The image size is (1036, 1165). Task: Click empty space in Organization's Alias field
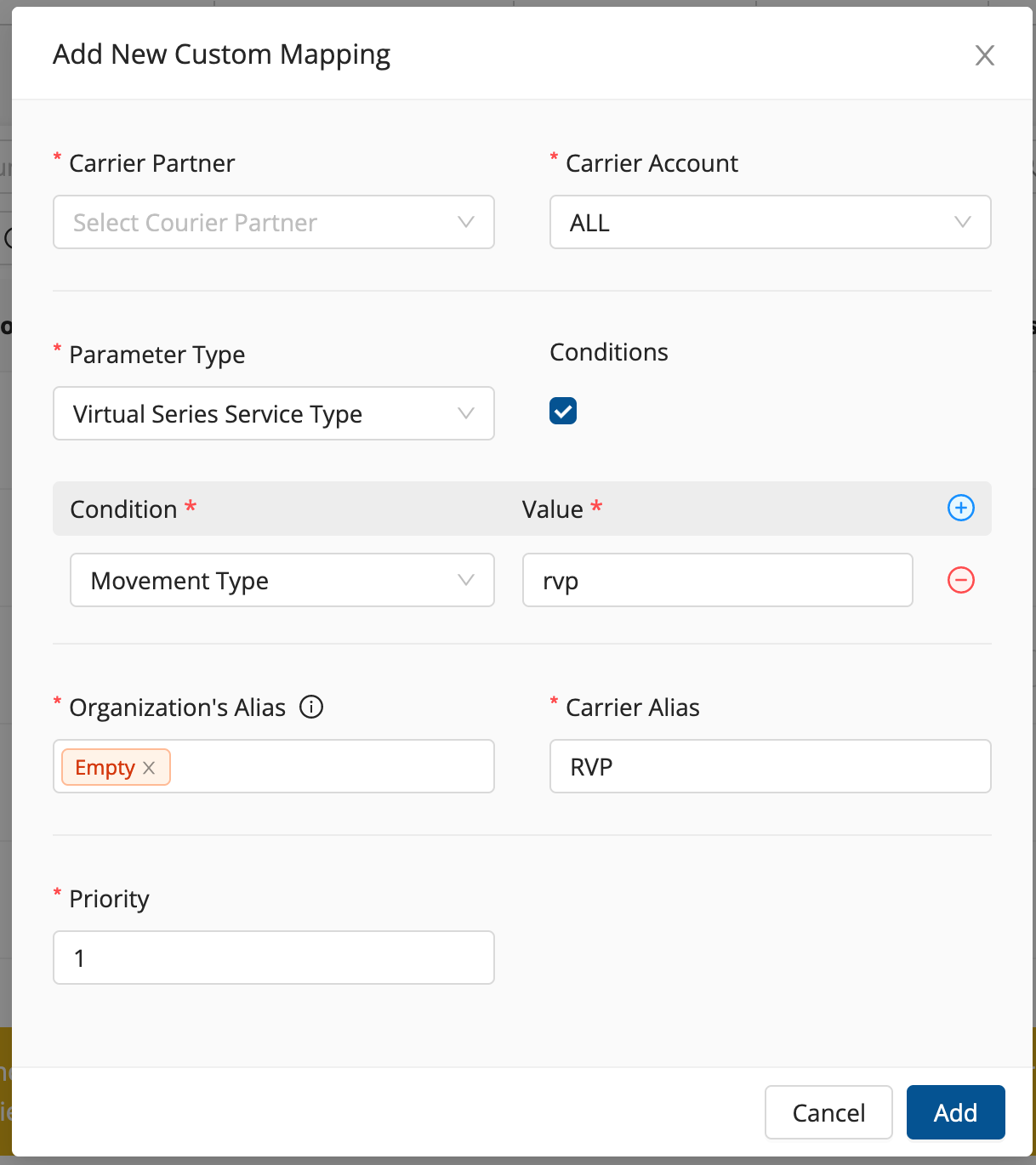tap(332, 766)
